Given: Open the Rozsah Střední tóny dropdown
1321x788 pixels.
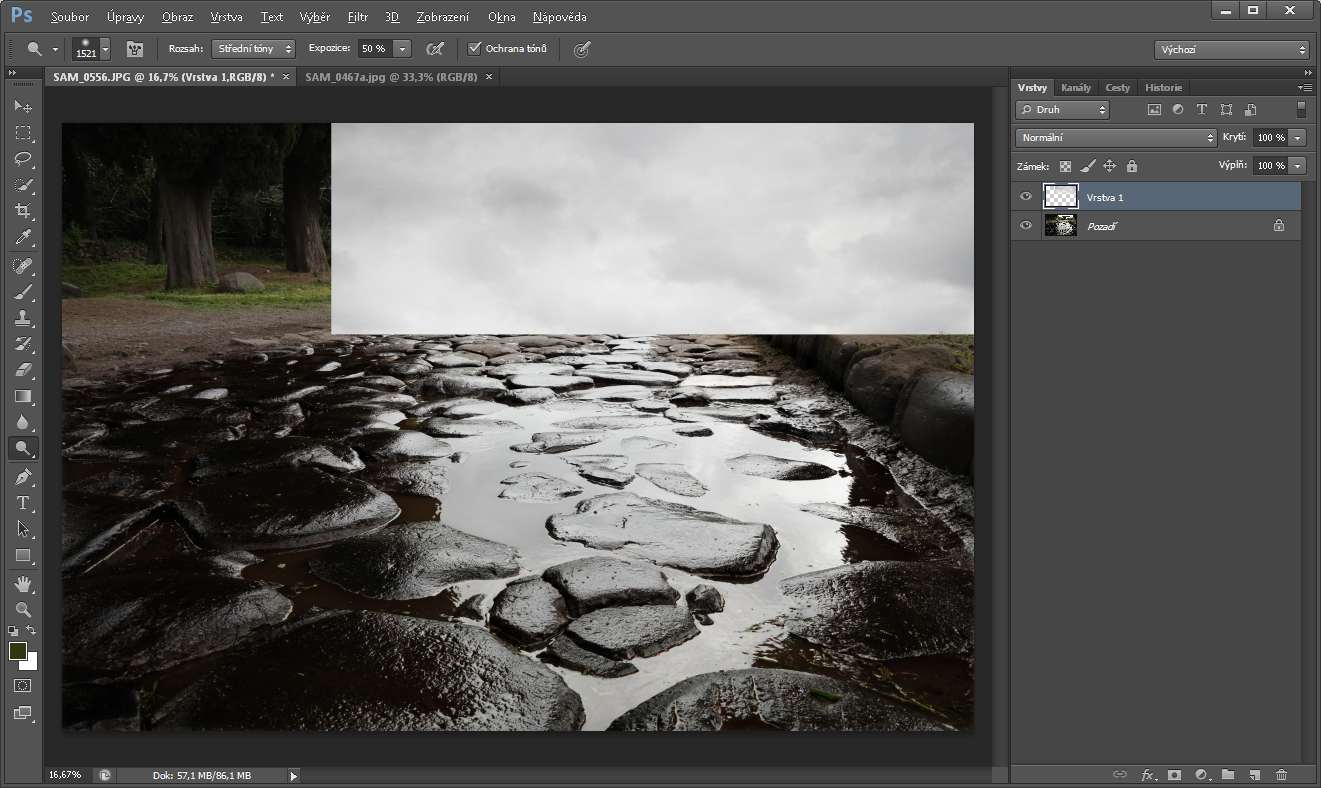Looking at the screenshot, I should (x=253, y=48).
